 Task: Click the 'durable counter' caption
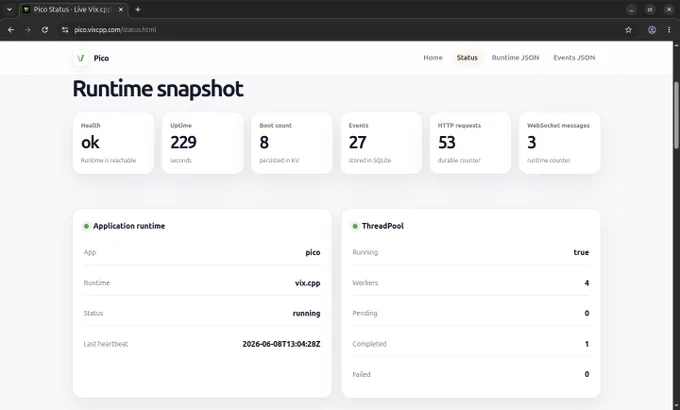coord(459,160)
